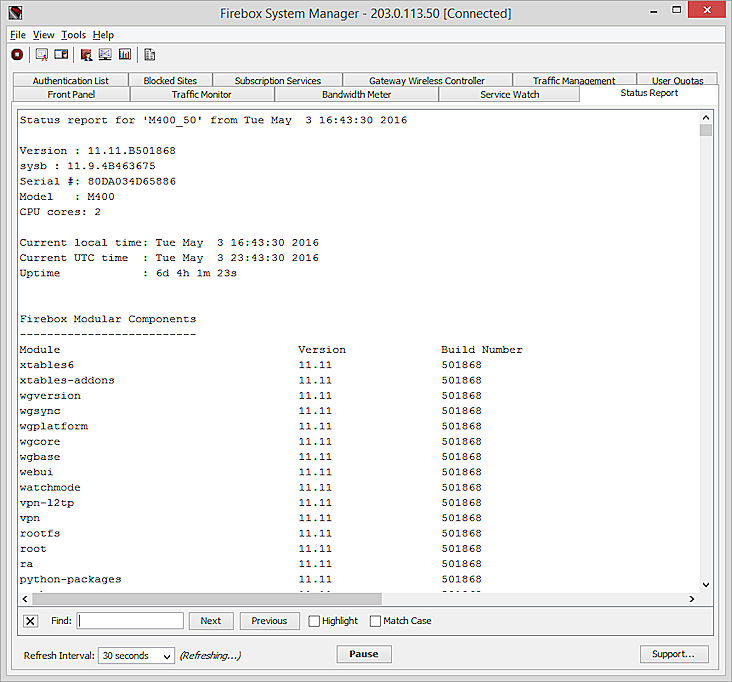Image resolution: width=732 pixels, height=682 pixels.
Task: Open the File menu
Action: pyautogui.click(x=18, y=35)
